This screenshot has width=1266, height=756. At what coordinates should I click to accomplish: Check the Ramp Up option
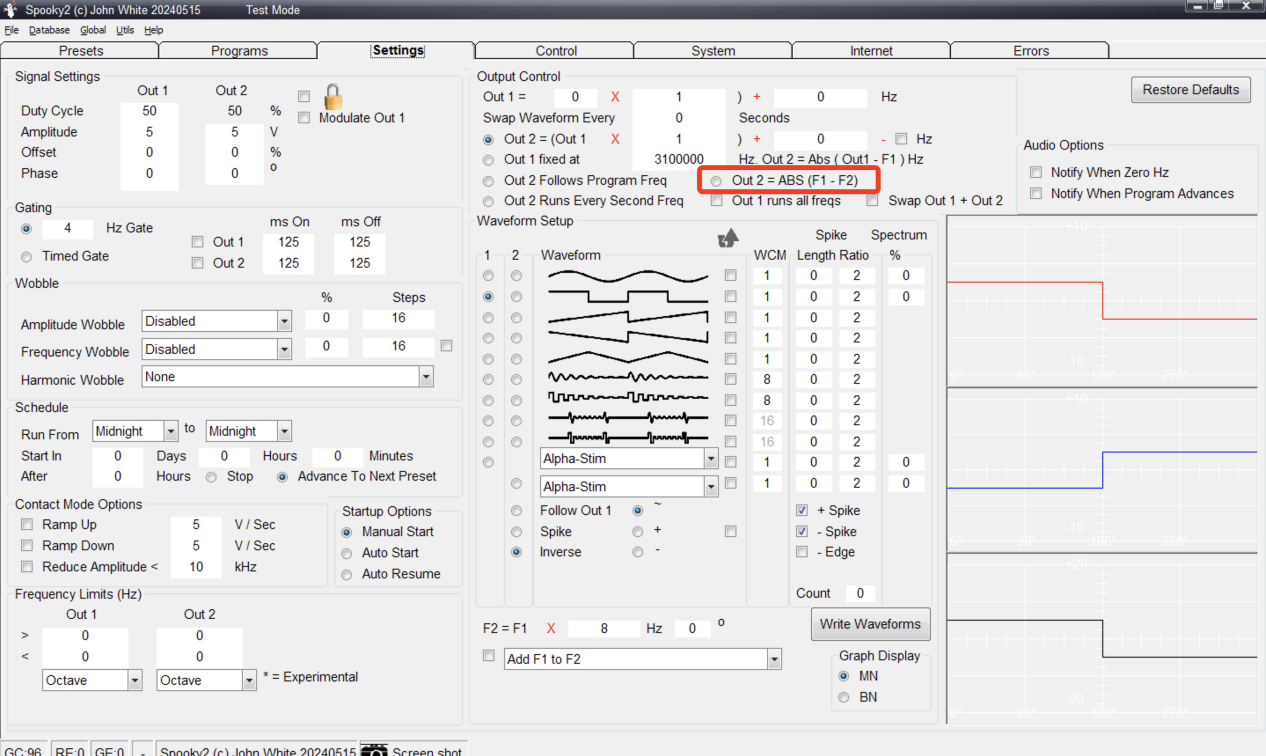click(x=27, y=525)
